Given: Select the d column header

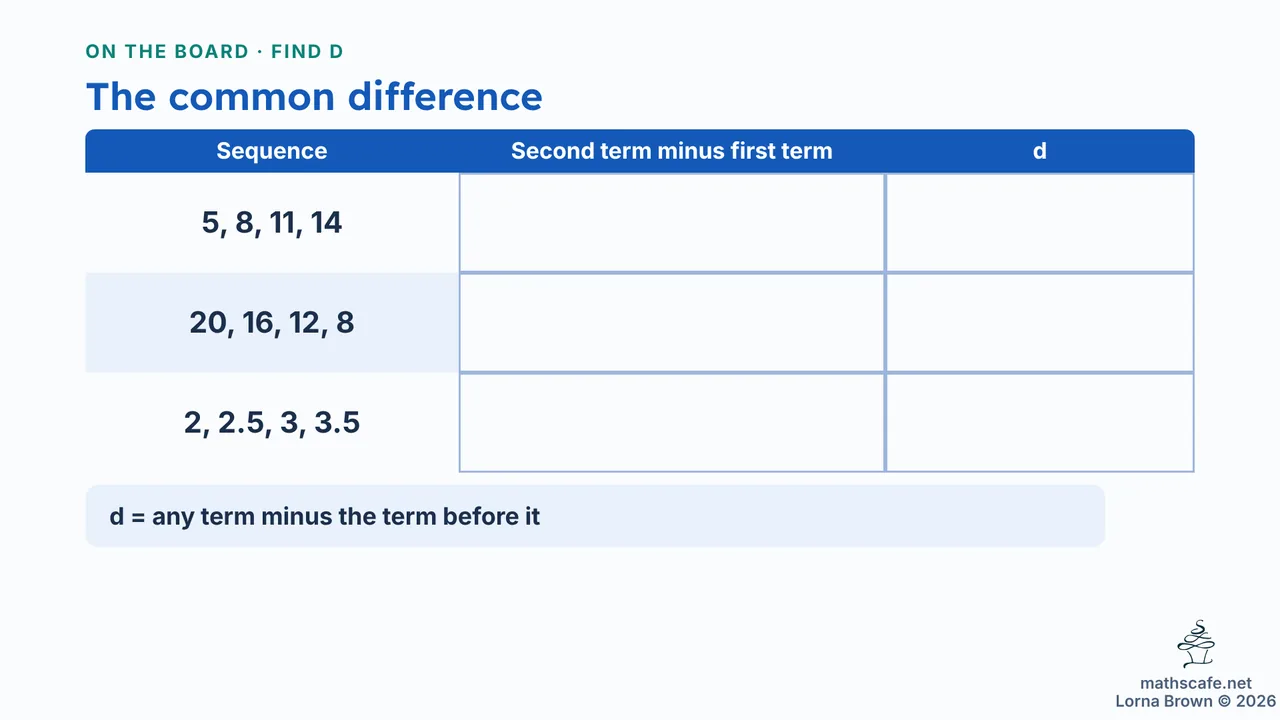Looking at the screenshot, I should point(1040,151).
